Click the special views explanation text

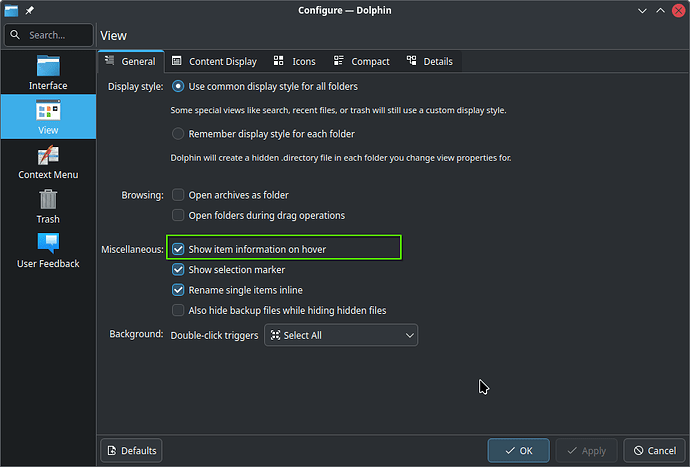point(338,110)
